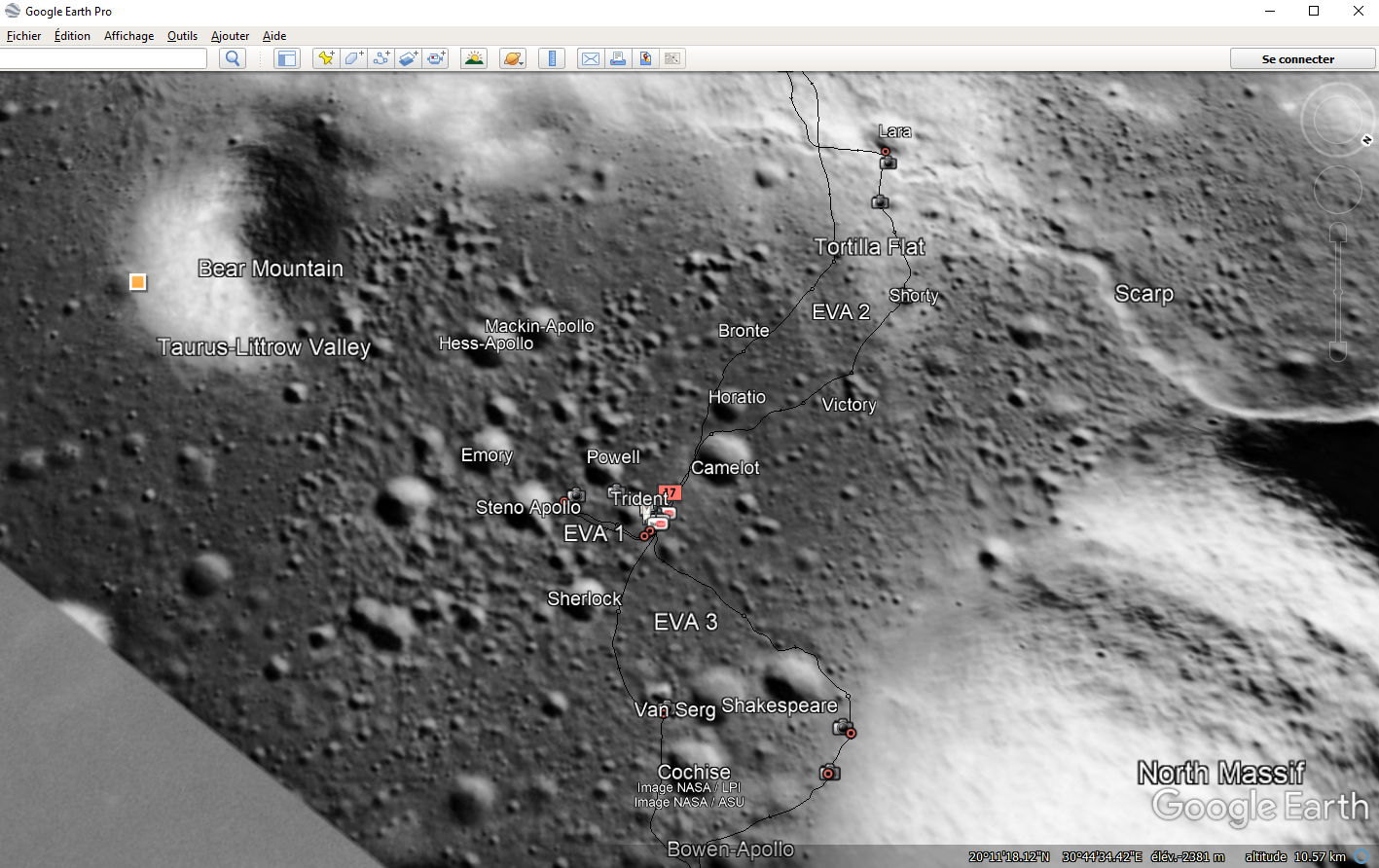Add a new placemark with pushpin tool
The width and height of the screenshot is (1379, 868).
click(x=326, y=58)
